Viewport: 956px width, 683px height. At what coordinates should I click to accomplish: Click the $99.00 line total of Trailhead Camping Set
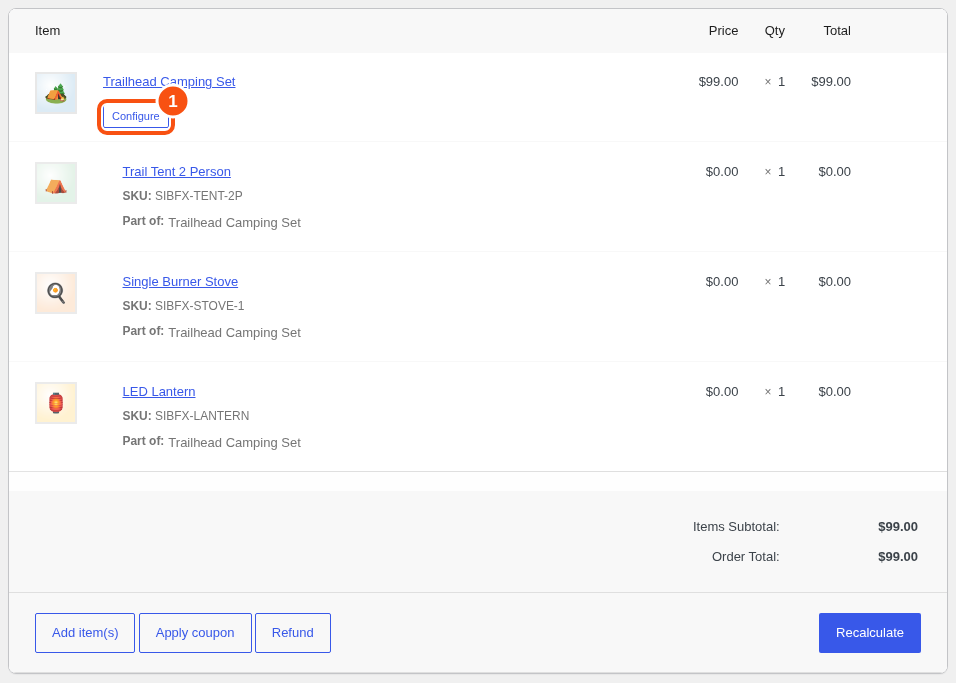click(x=831, y=82)
